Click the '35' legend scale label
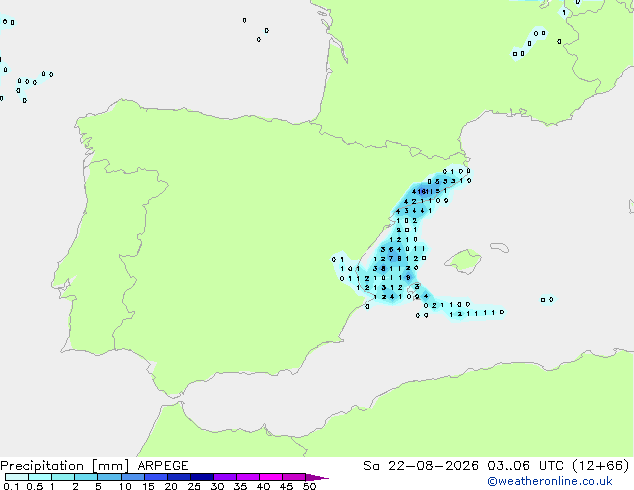The height and width of the screenshot is (490, 634). (x=240, y=486)
